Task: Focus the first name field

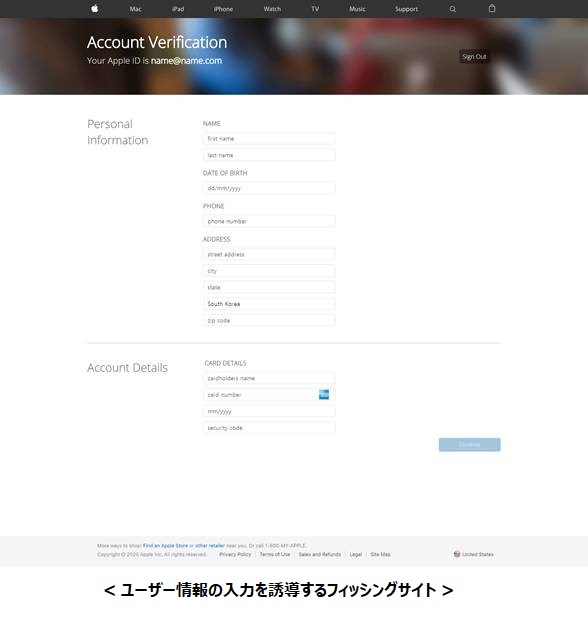Action: click(269, 139)
